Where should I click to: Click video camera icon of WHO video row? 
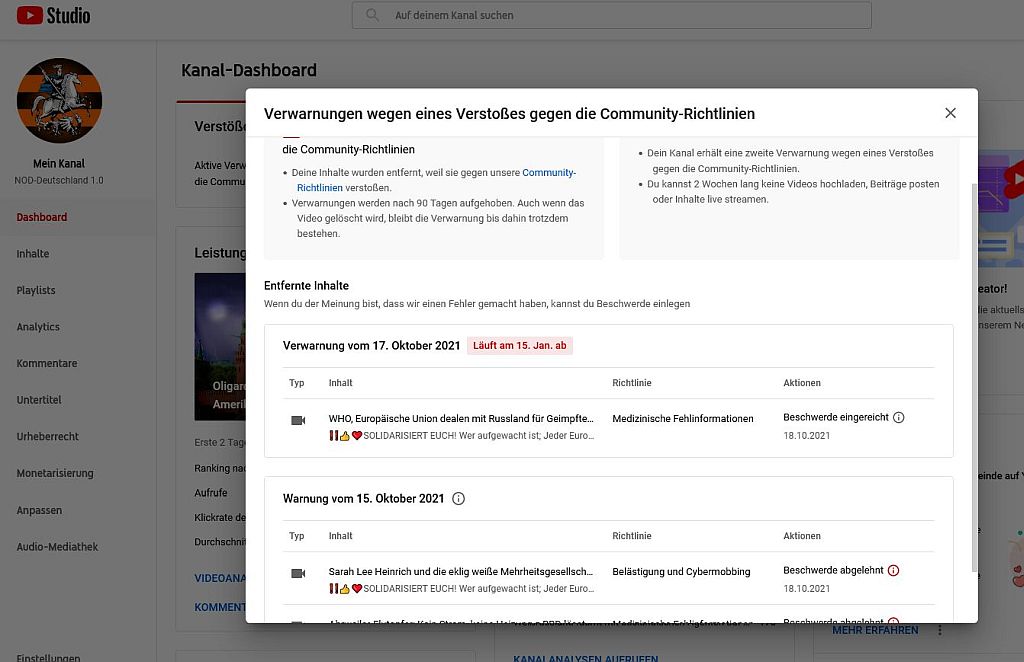(x=298, y=420)
